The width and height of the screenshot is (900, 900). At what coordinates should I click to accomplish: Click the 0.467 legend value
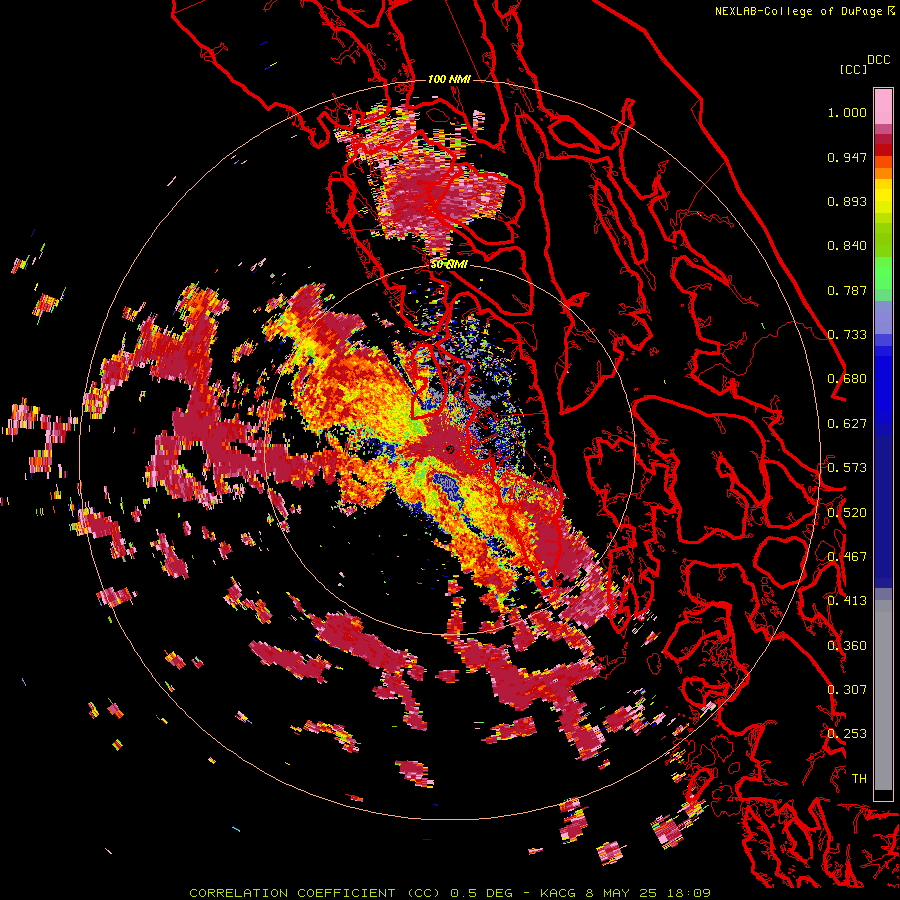(847, 557)
